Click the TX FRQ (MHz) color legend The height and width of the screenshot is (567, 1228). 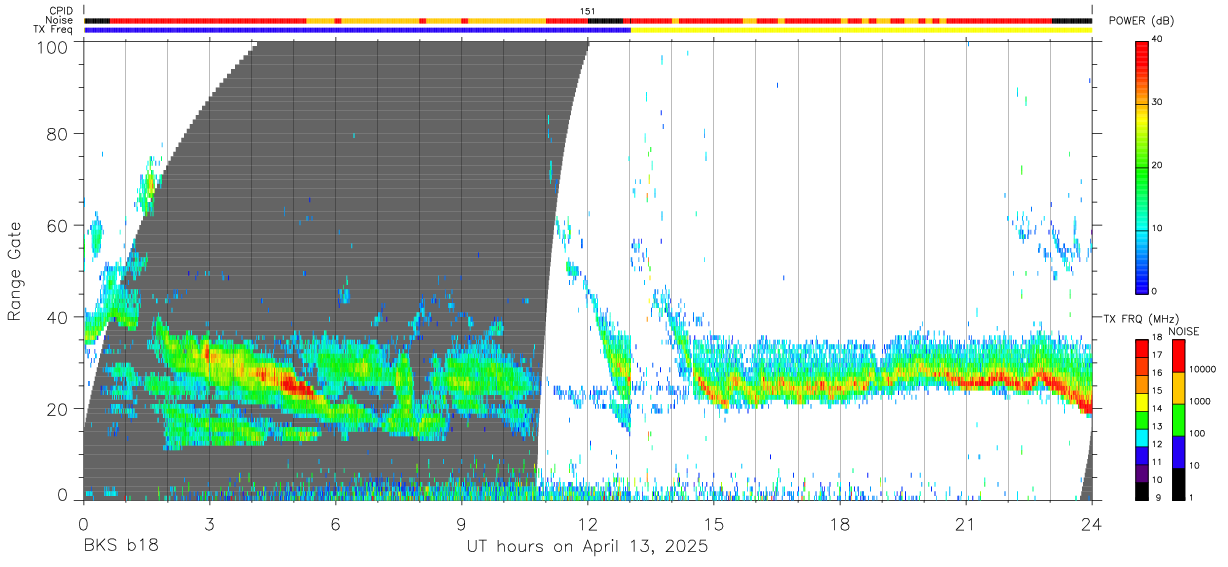pos(1142,420)
